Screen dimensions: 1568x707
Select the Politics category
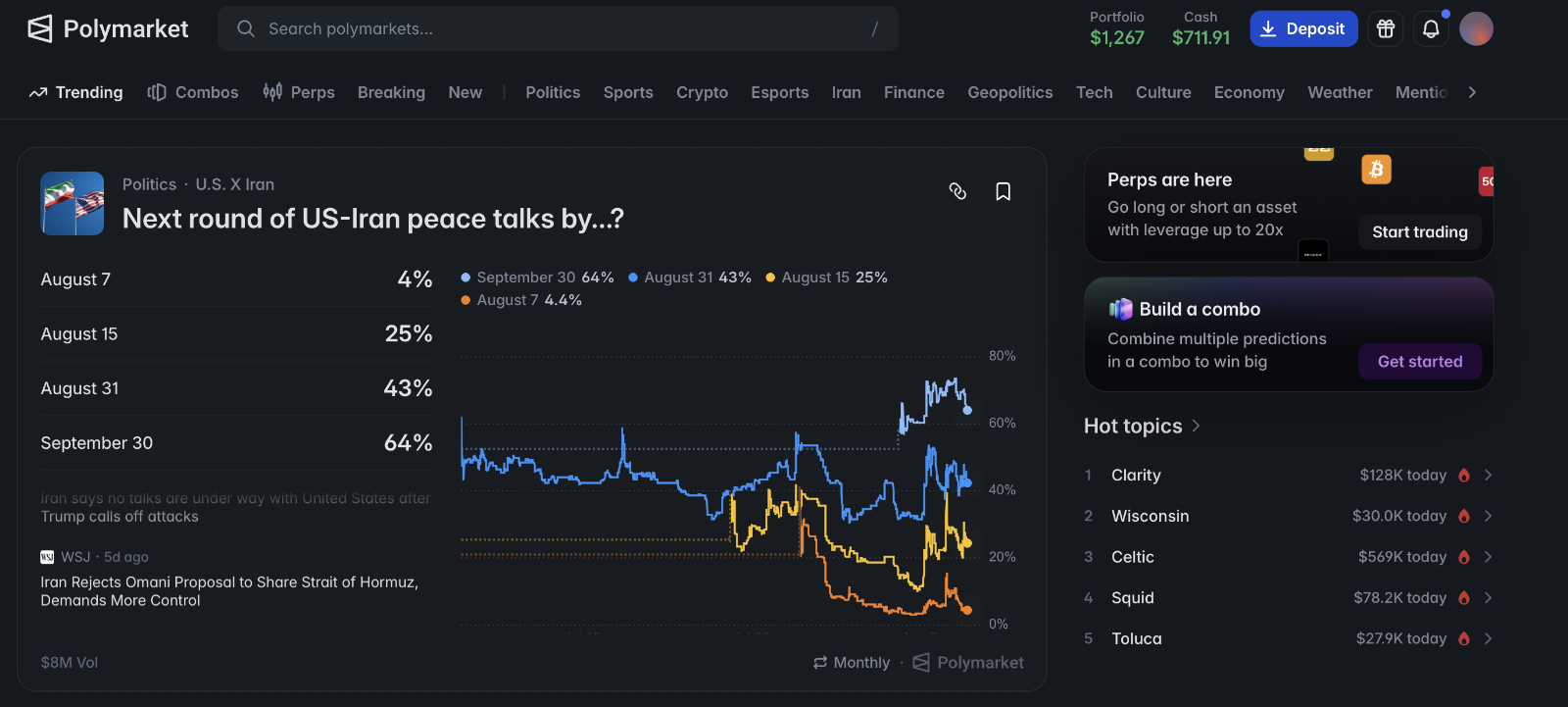[x=553, y=92]
